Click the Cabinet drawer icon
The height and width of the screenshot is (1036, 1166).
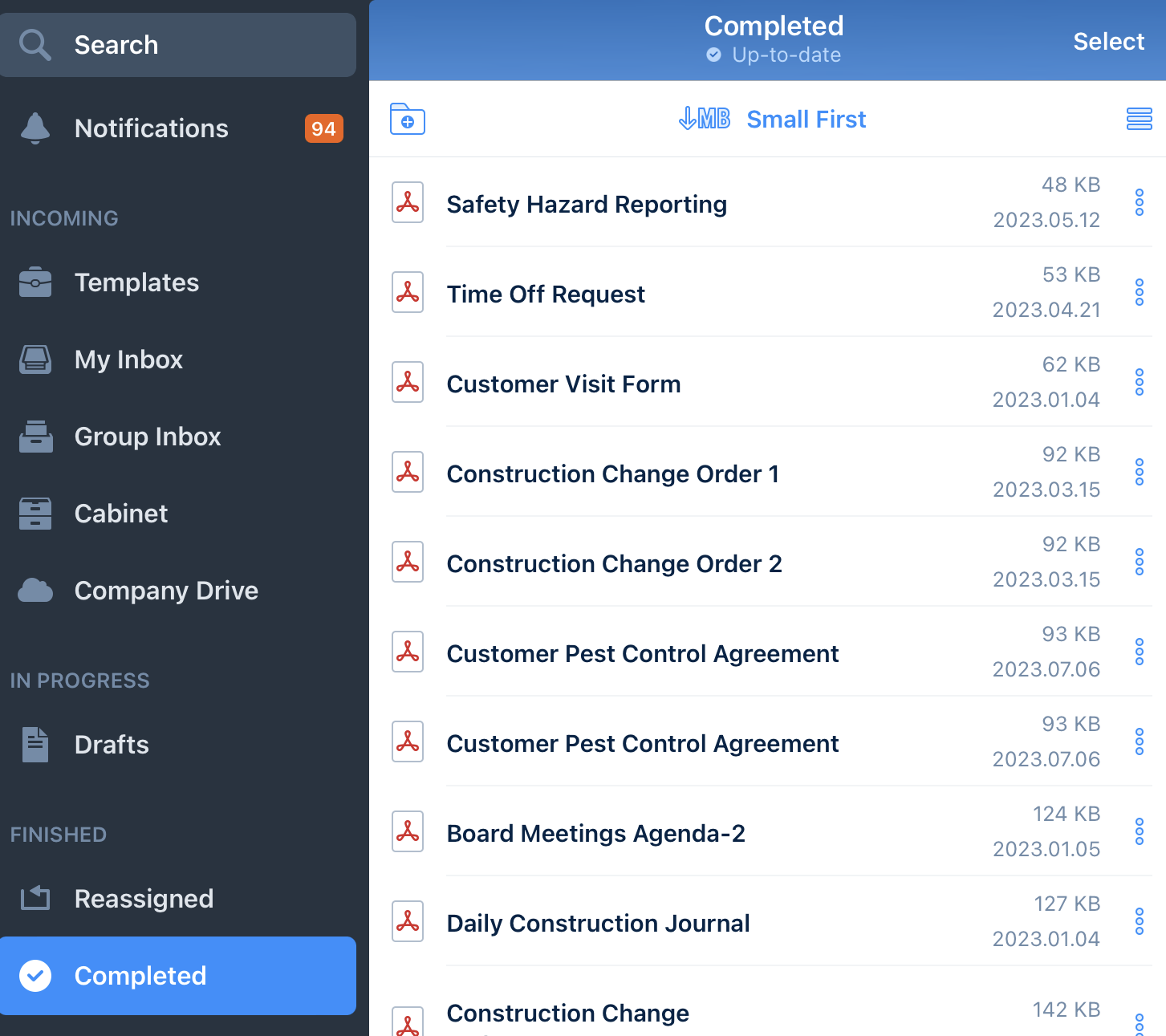(35, 514)
